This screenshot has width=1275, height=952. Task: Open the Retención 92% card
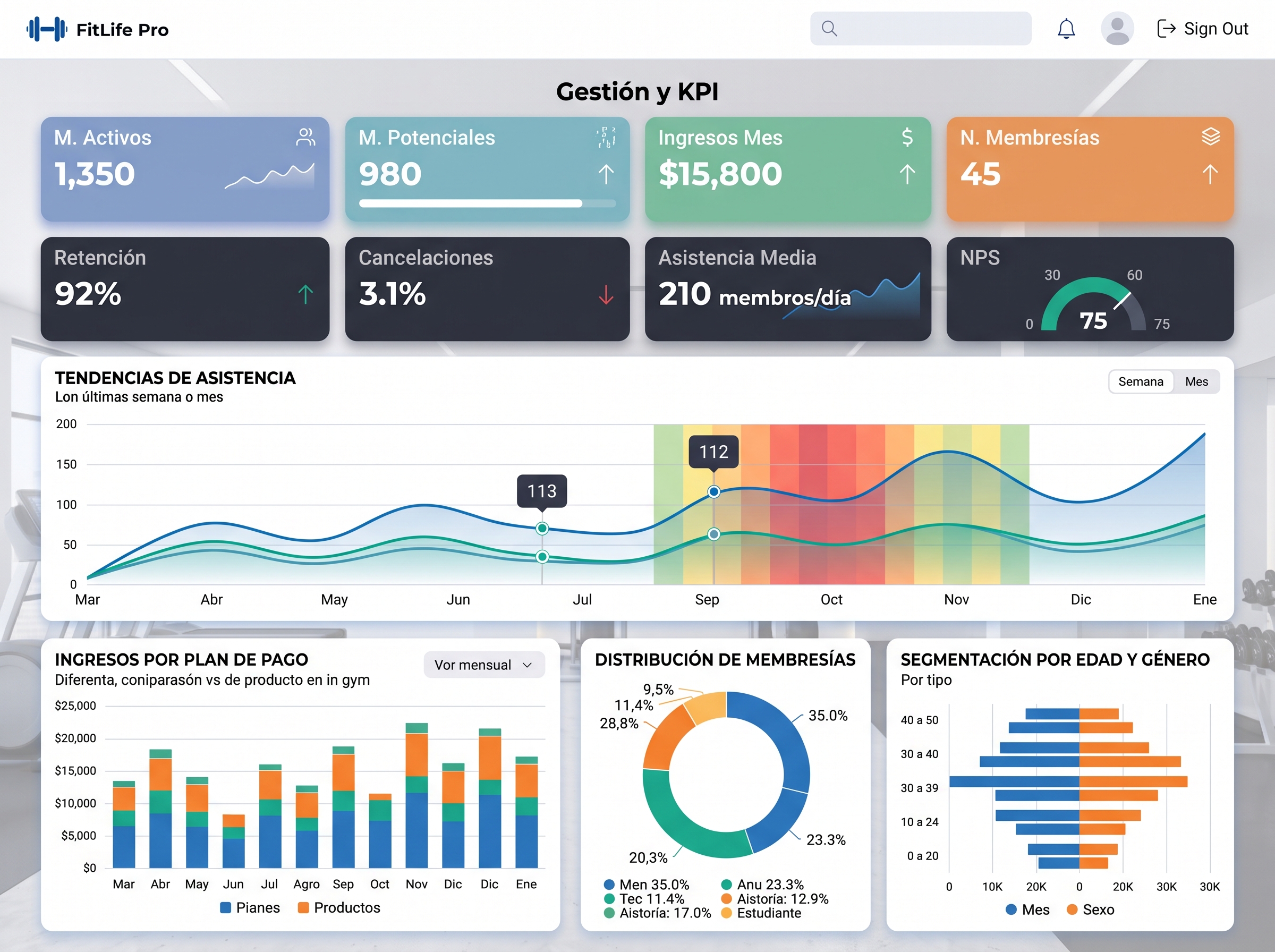click(185, 288)
